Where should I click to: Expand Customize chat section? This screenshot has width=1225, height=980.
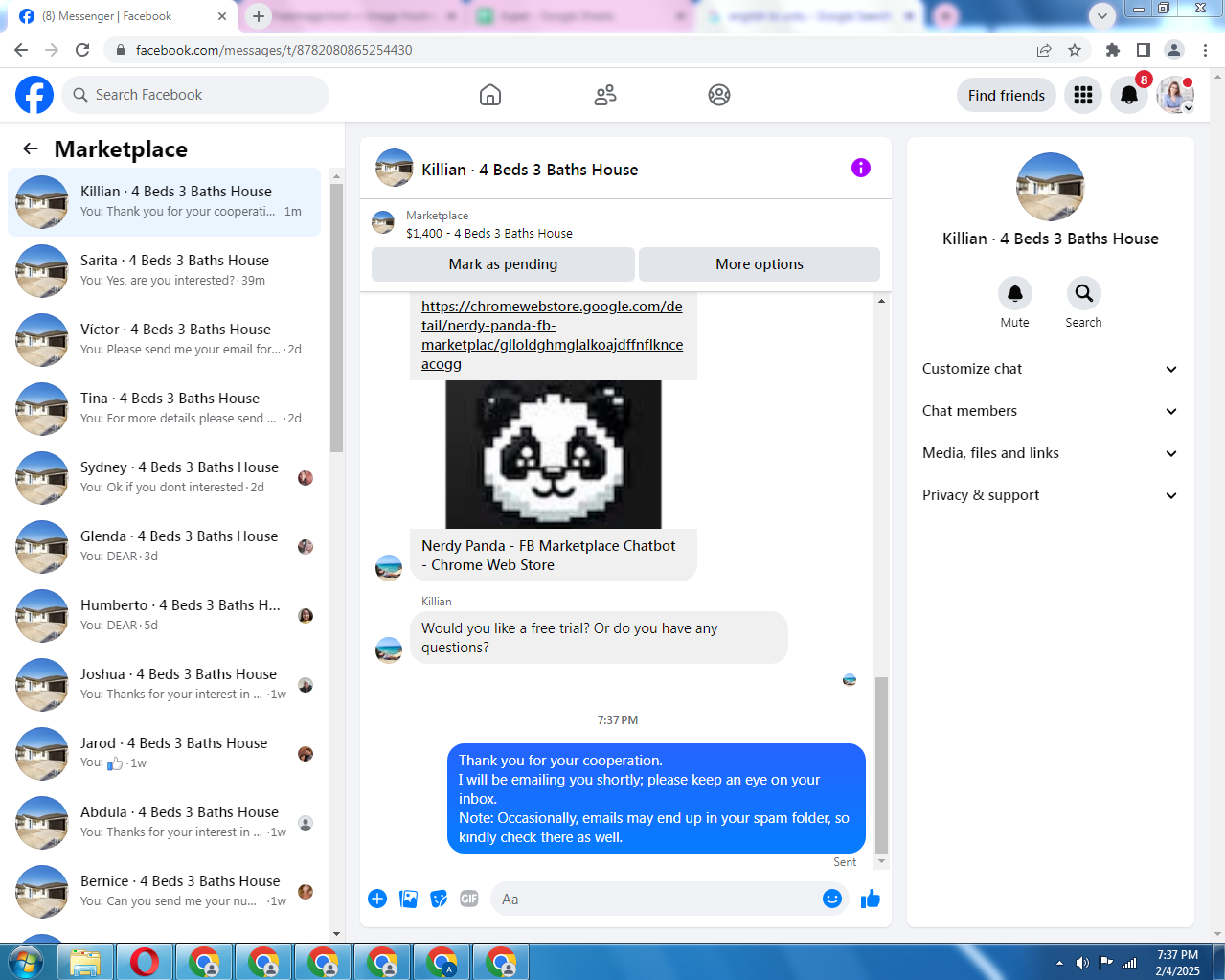[1050, 369]
